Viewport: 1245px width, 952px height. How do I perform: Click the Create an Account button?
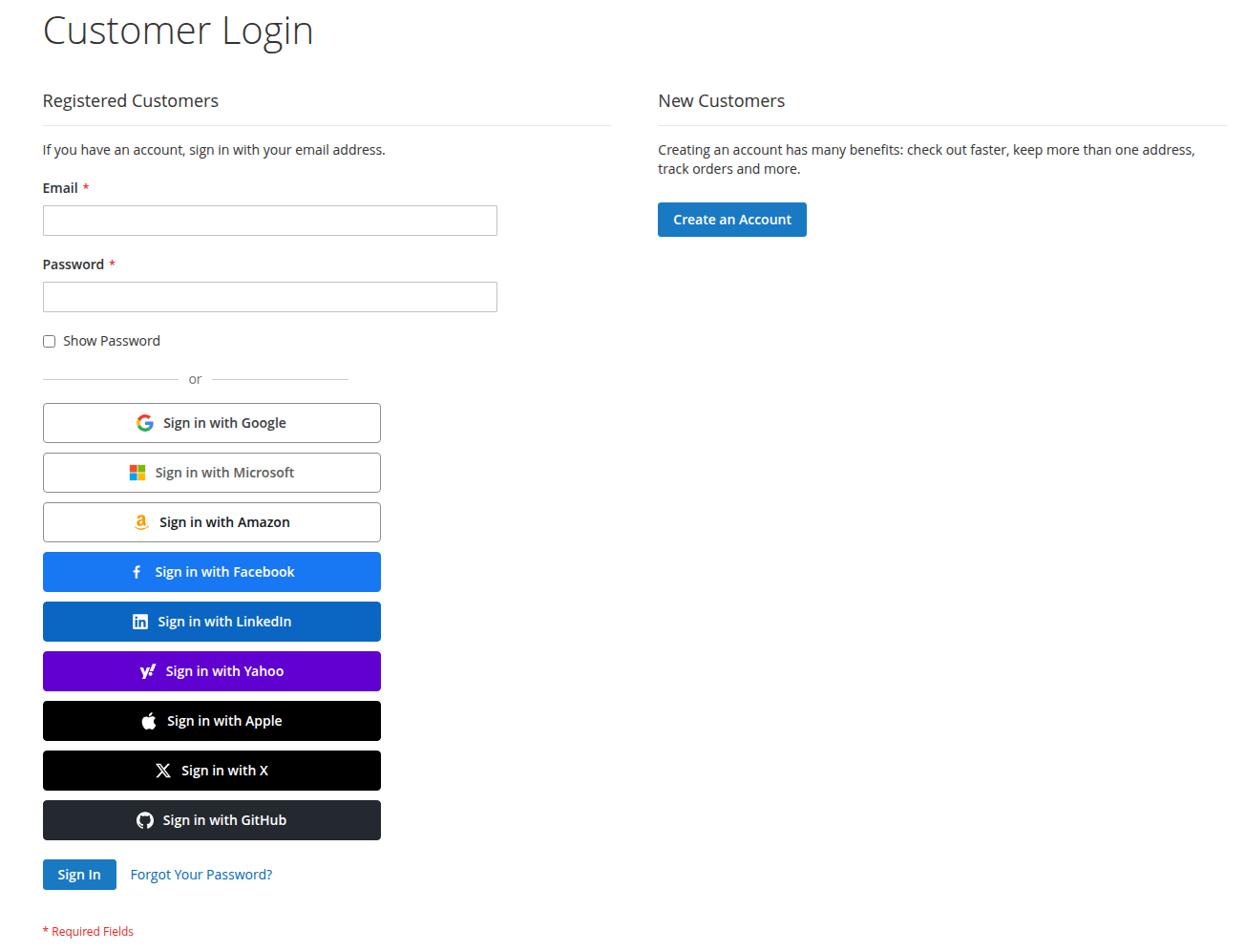[732, 220]
